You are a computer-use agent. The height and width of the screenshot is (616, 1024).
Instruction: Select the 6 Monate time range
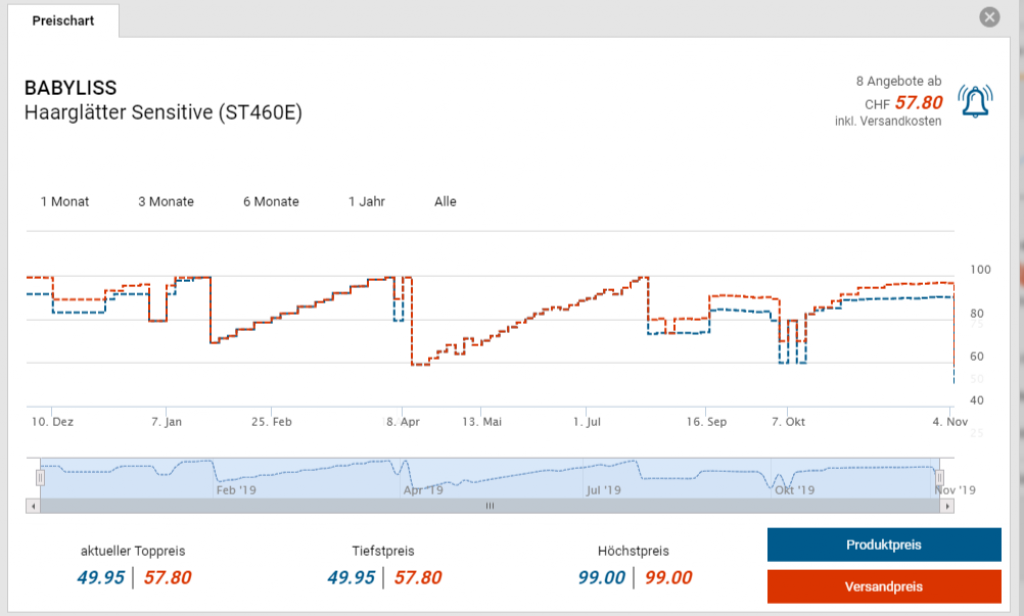tap(271, 201)
